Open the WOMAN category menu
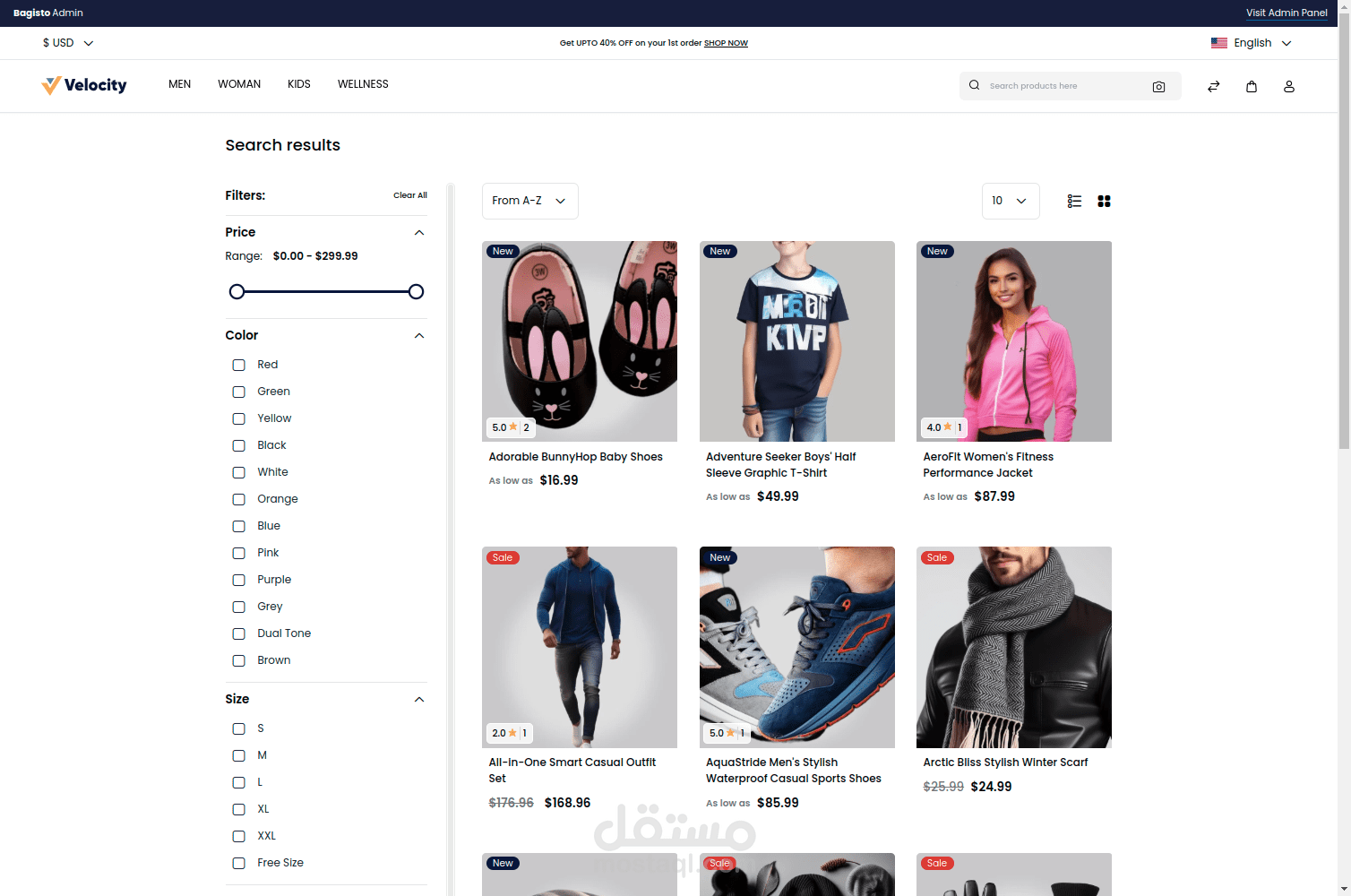The width and height of the screenshot is (1351, 896). pyautogui.click(x=238, y=84)
